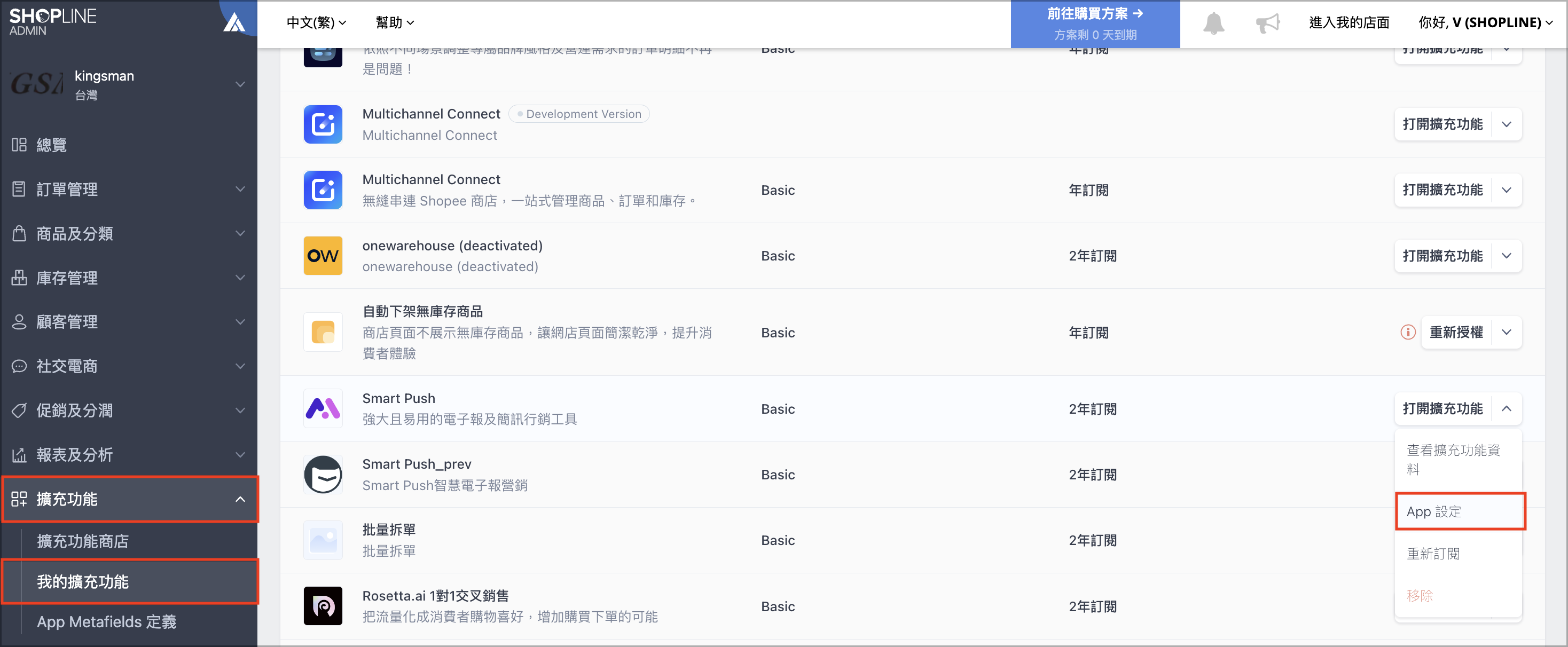Click 進入我的店面 link

[x=1349, y=22]
